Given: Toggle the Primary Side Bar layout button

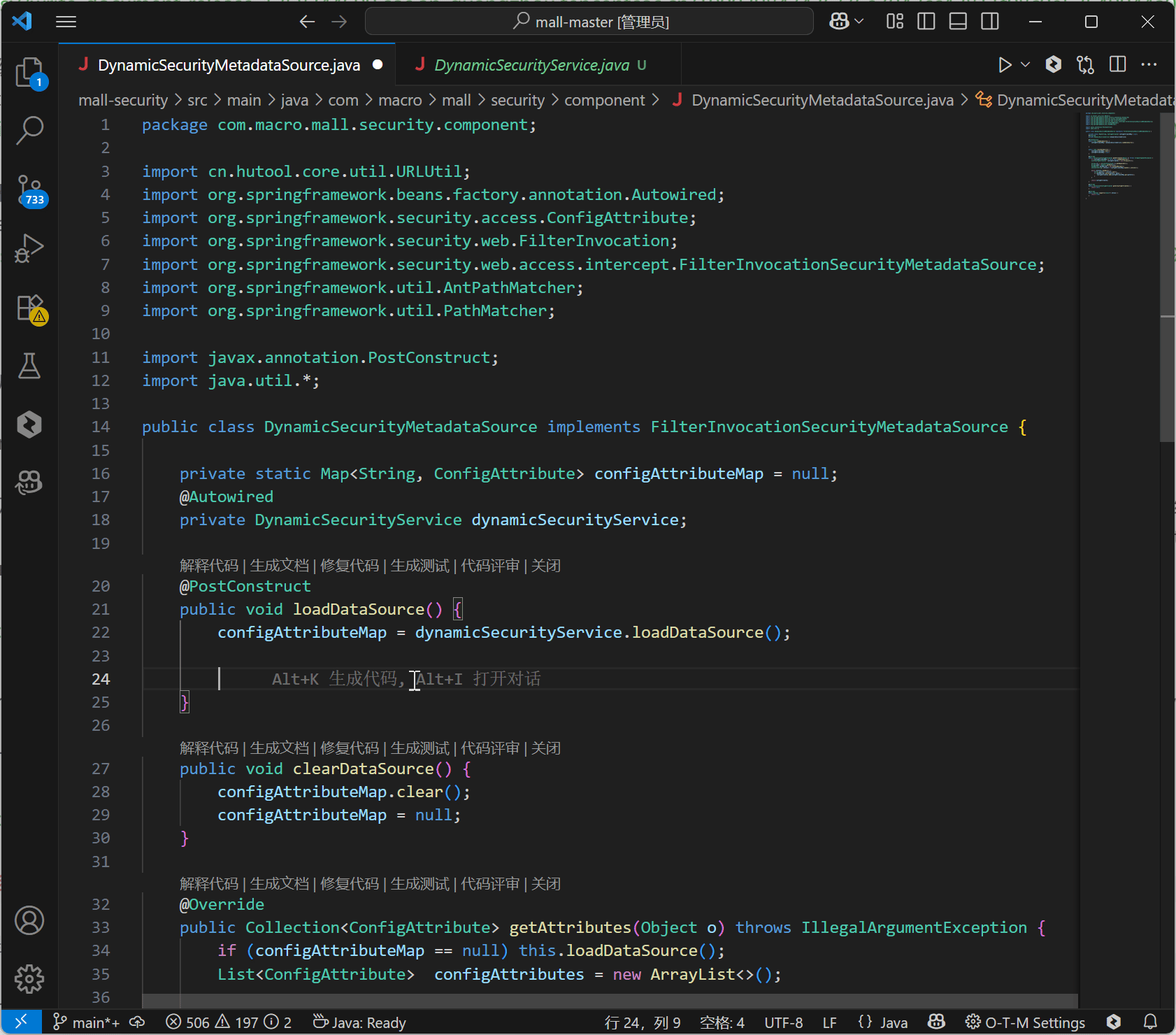Looking at the screenshot, I should click(x=926, y=22).
